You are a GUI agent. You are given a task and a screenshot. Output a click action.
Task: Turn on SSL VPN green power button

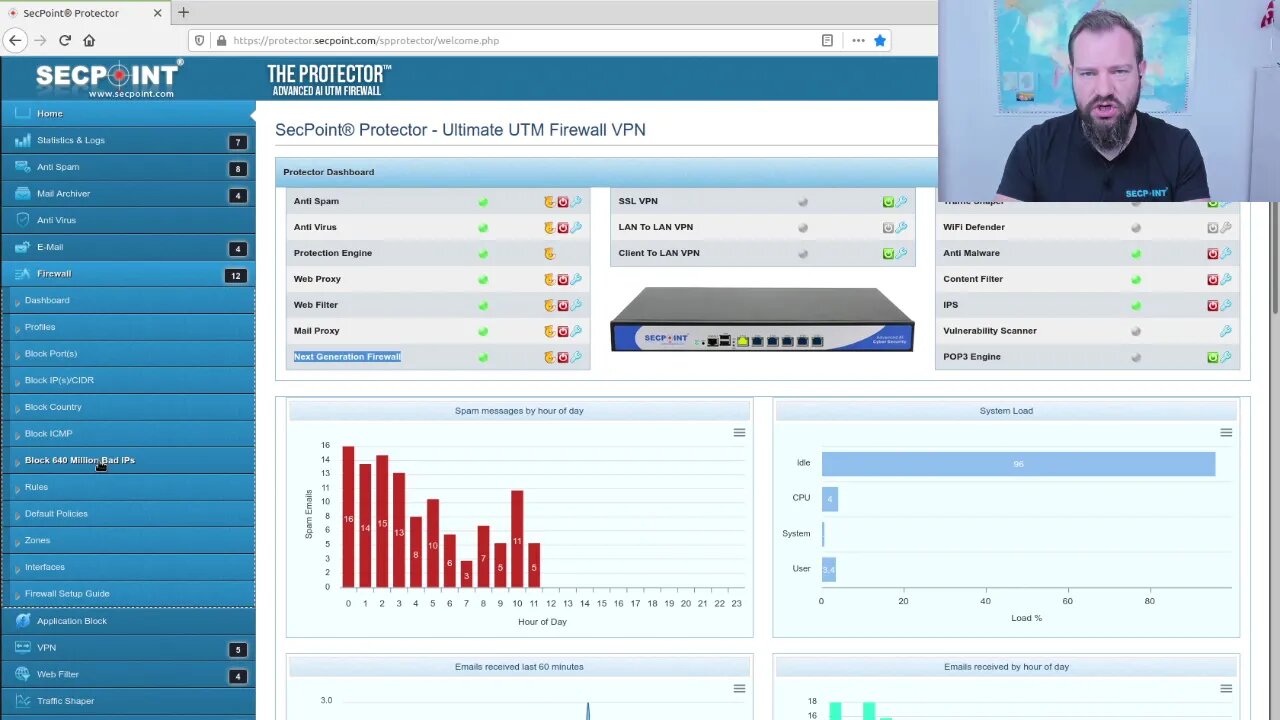(888, 201)
